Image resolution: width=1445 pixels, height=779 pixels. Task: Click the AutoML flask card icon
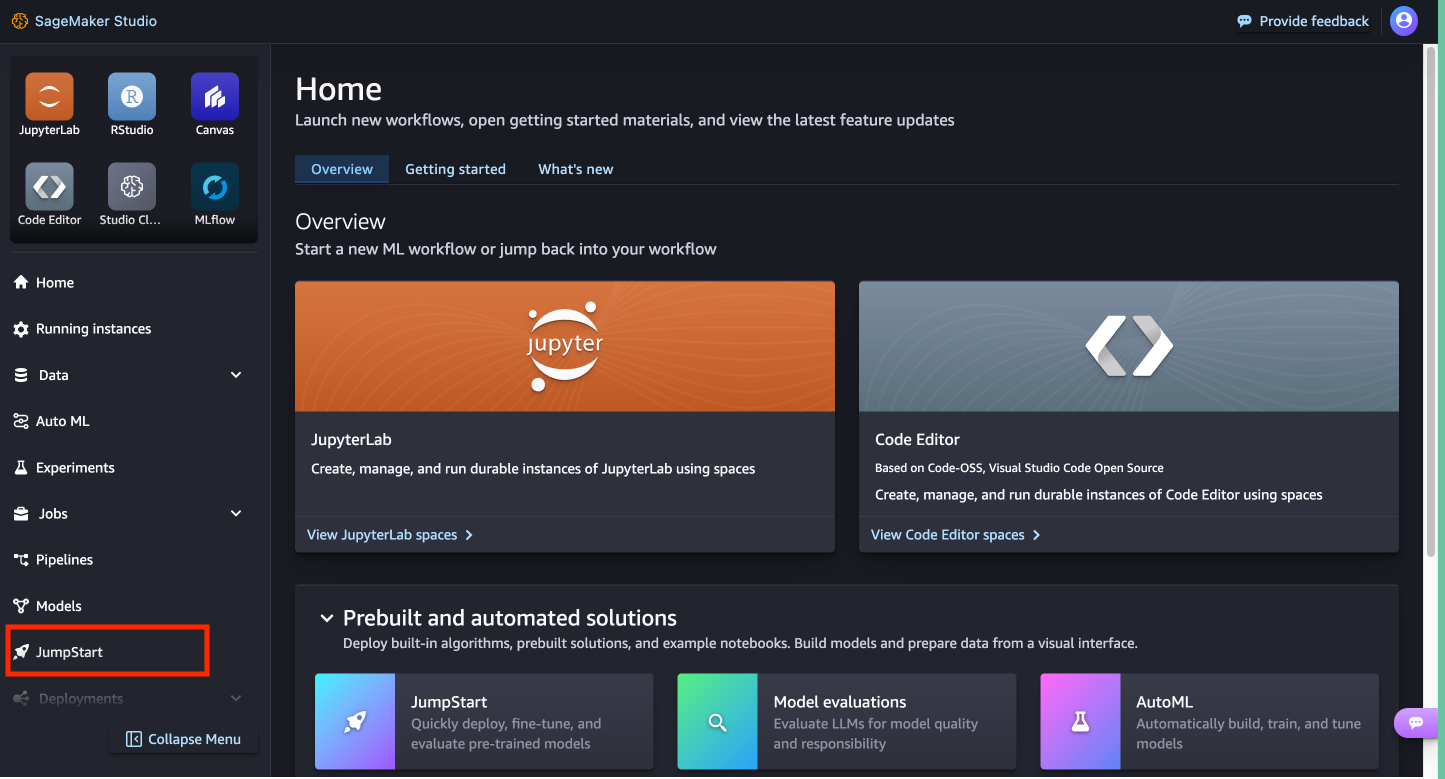coord(1080,723)
